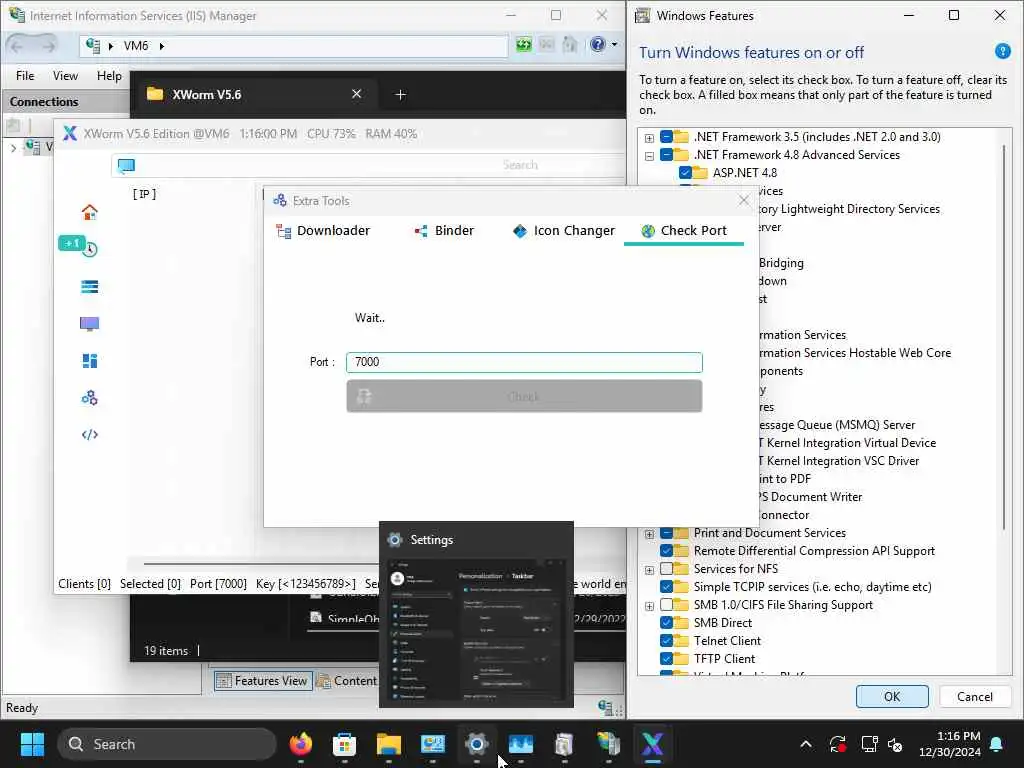
Task: Click the Windows Start button
Action: [32, 744]
